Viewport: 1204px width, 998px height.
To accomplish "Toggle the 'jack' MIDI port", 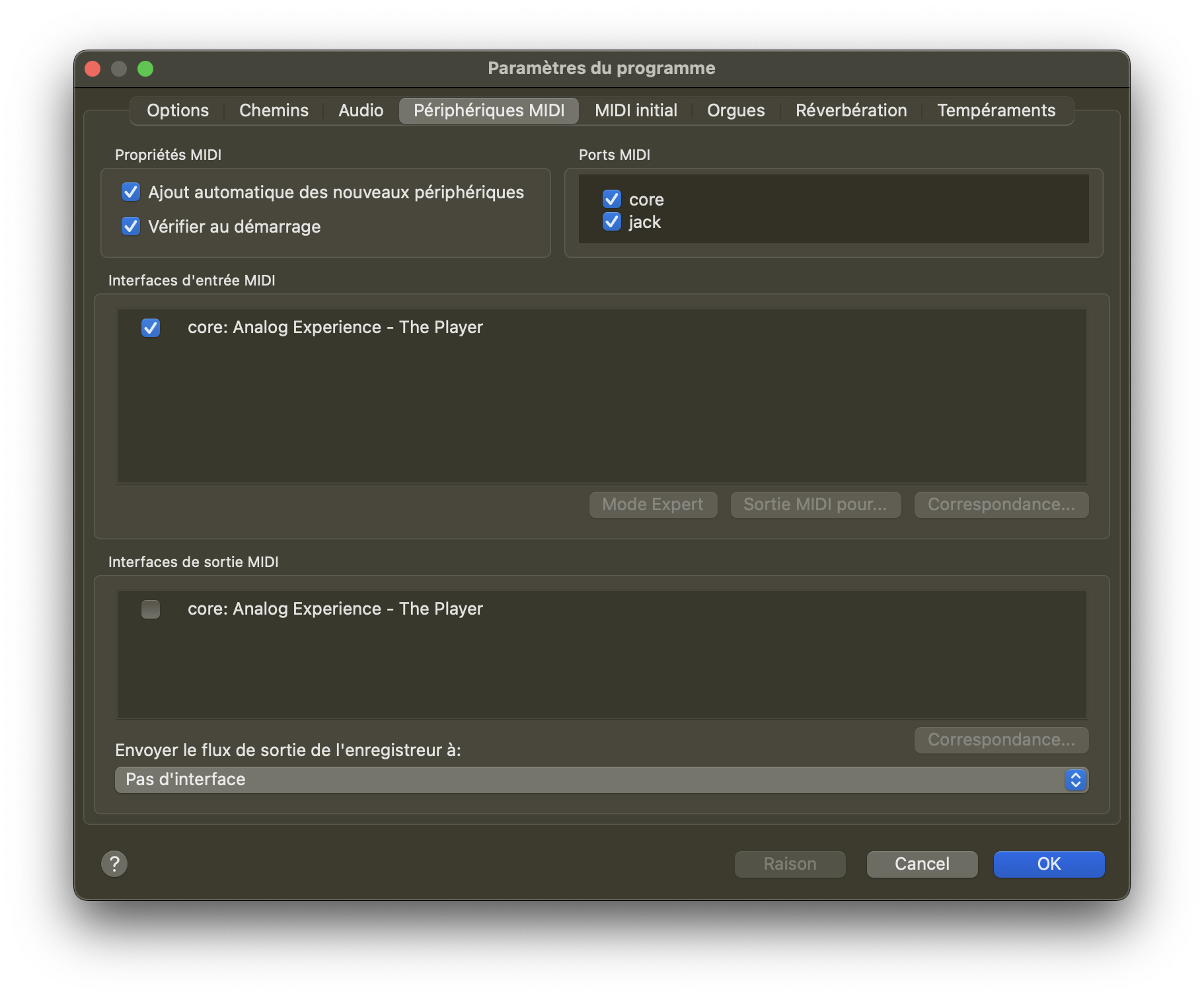I will pos(611,222).
